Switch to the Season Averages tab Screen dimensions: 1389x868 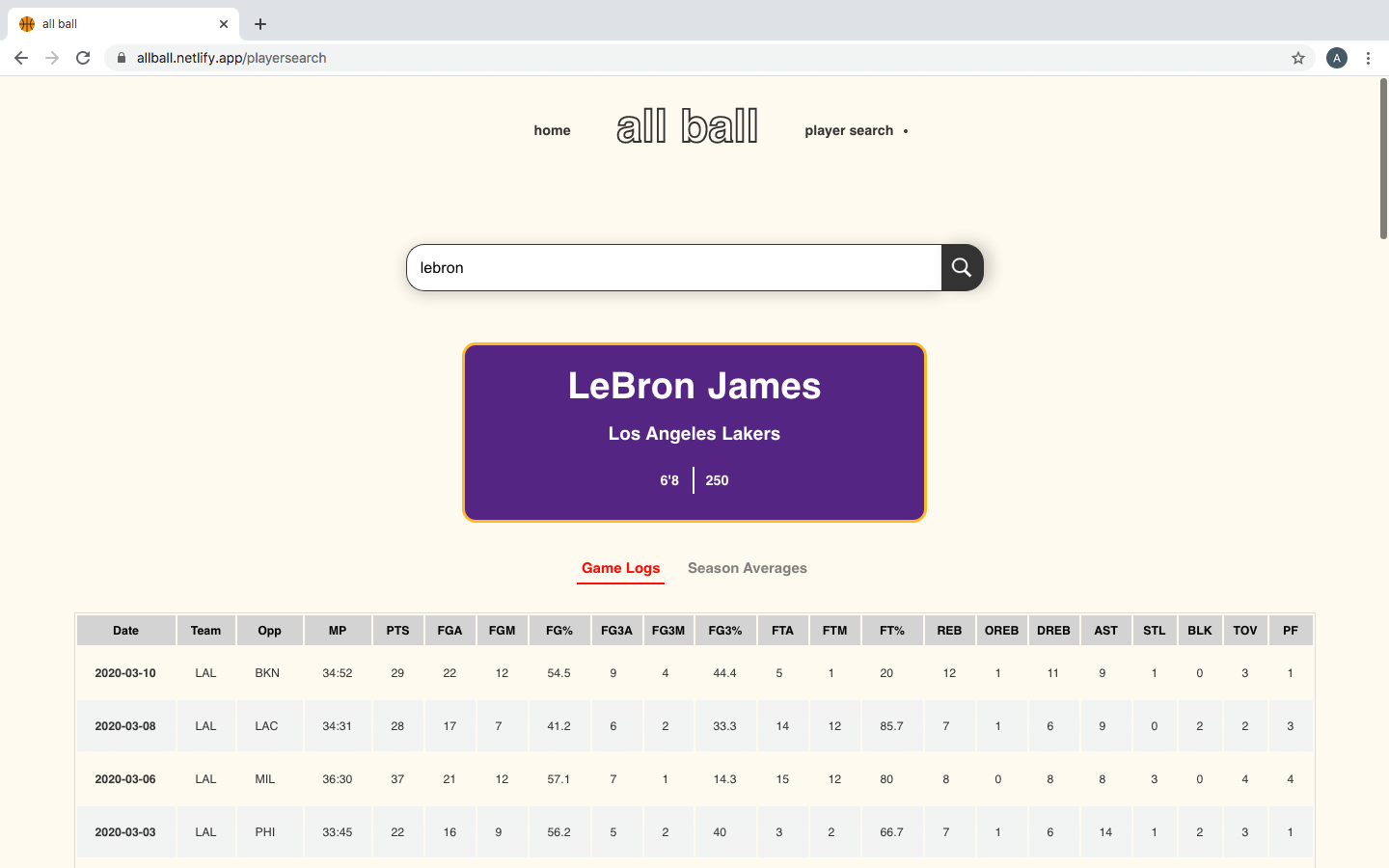[748, 568]
